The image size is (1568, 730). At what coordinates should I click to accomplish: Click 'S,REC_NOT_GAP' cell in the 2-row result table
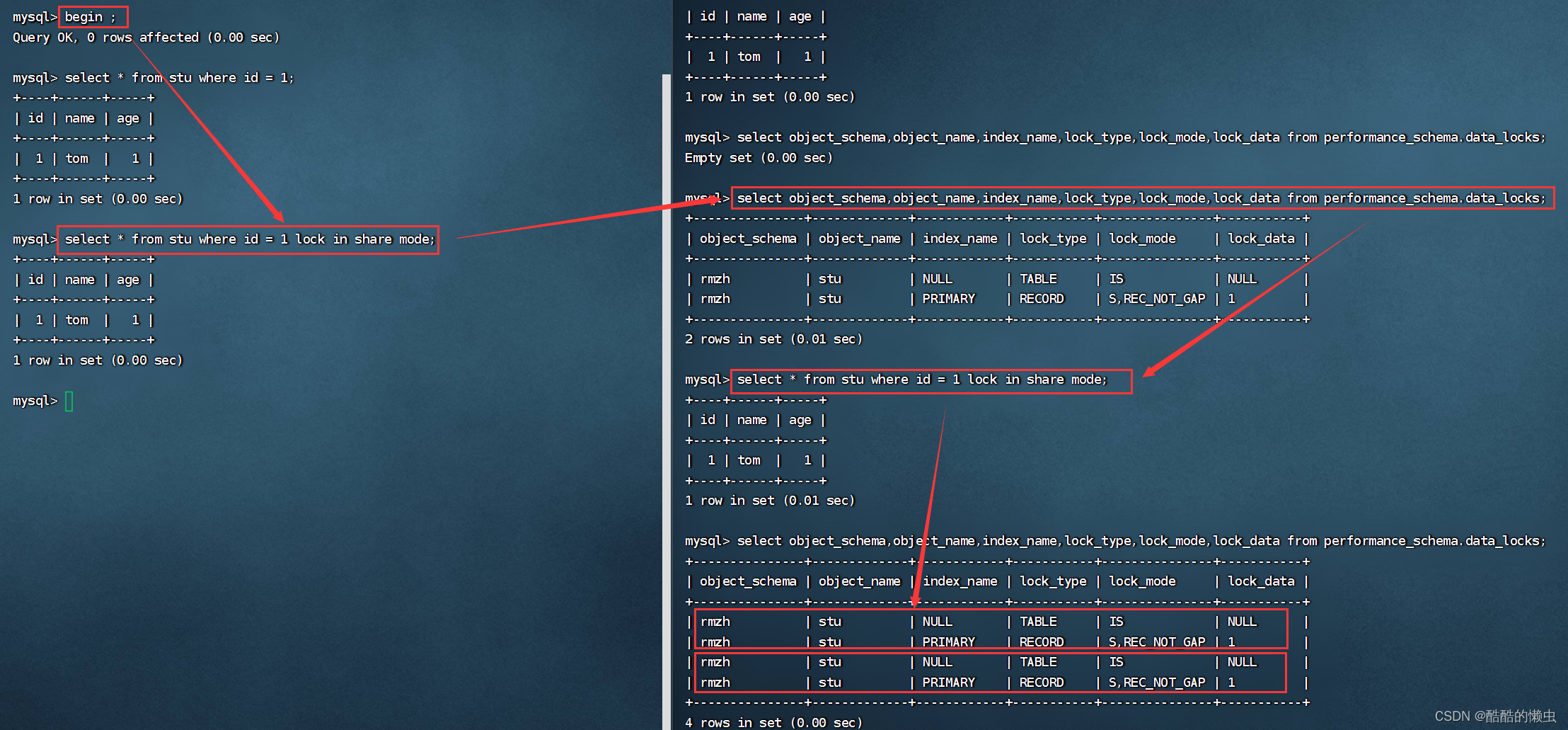coord(1157,299)
